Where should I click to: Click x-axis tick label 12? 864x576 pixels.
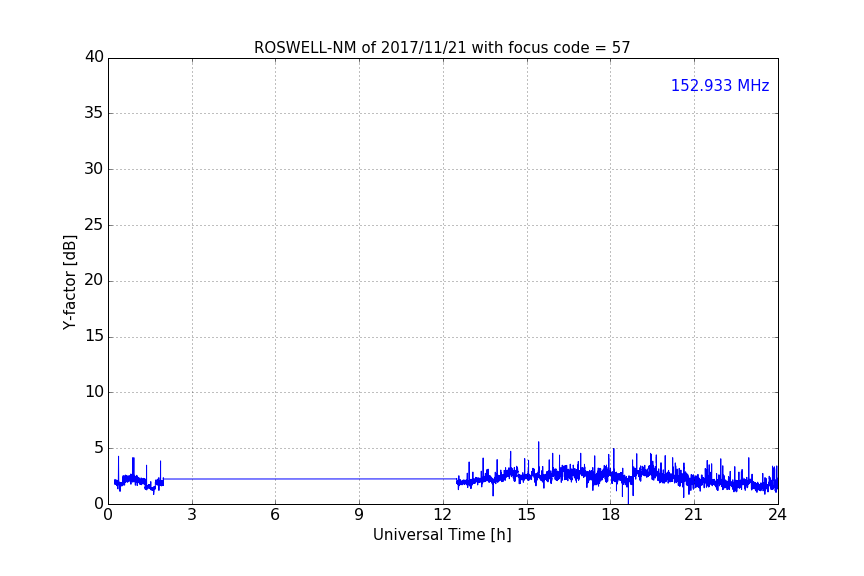coord(442,515)
